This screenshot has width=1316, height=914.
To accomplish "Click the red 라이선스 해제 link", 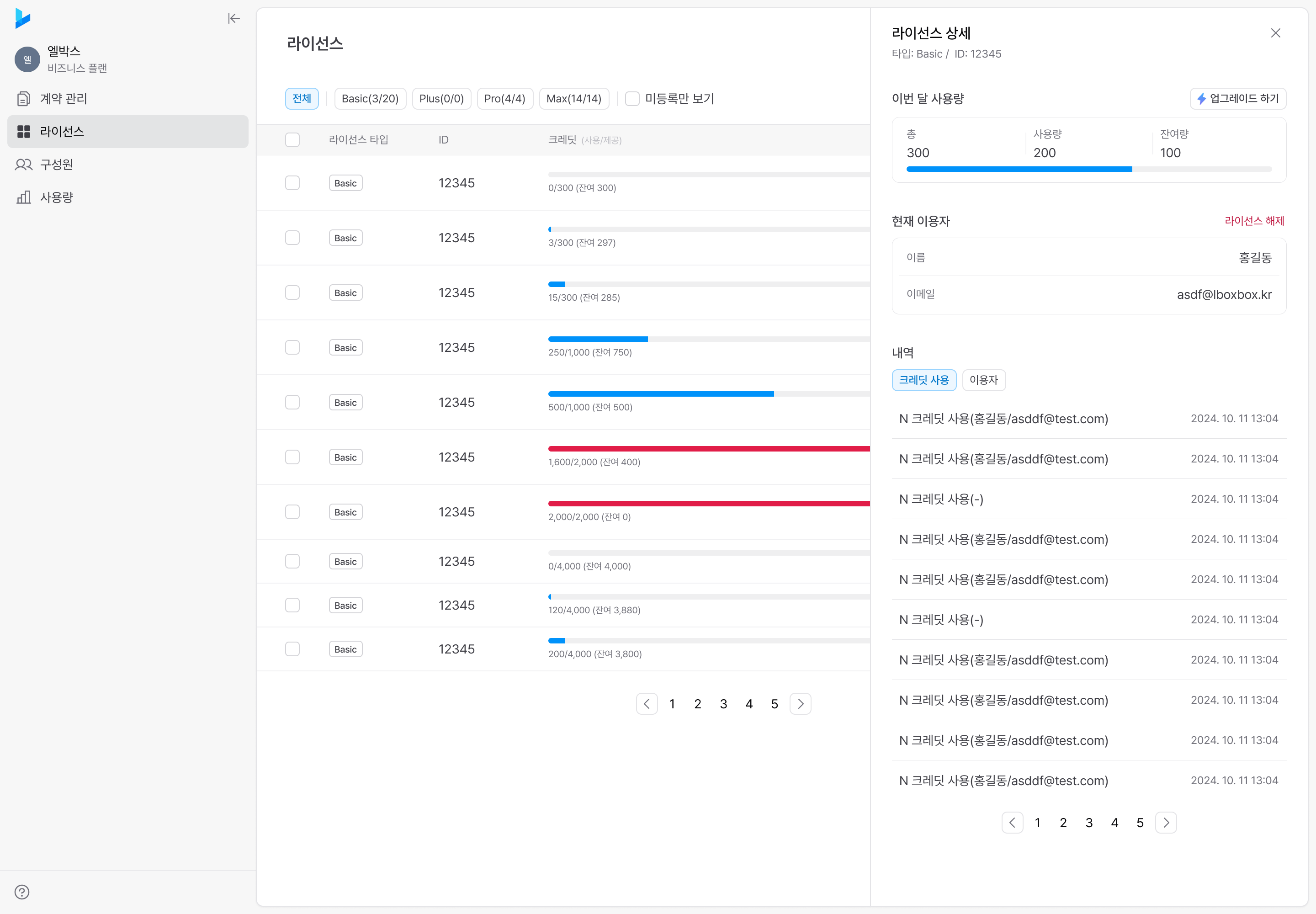I will point(1254,220).
